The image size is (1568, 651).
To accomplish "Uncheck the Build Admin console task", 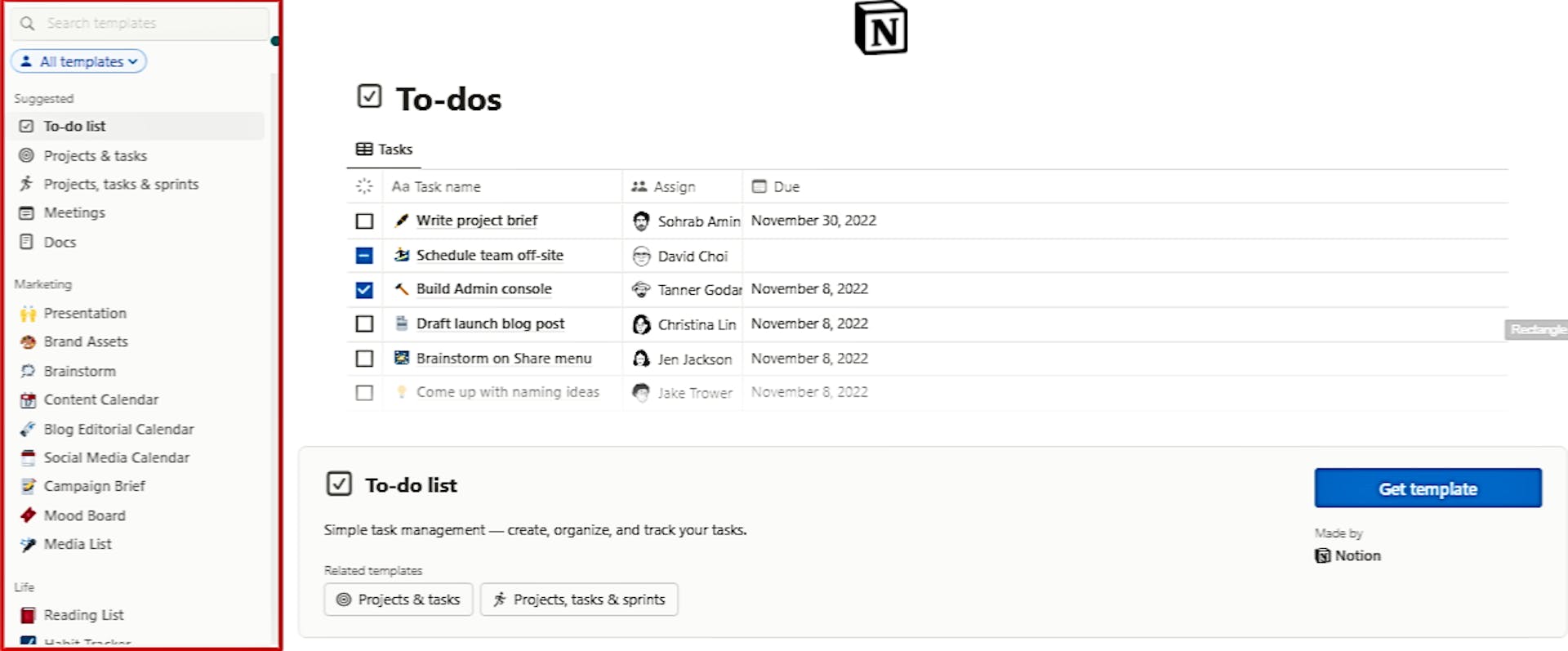I will (364, 289).
